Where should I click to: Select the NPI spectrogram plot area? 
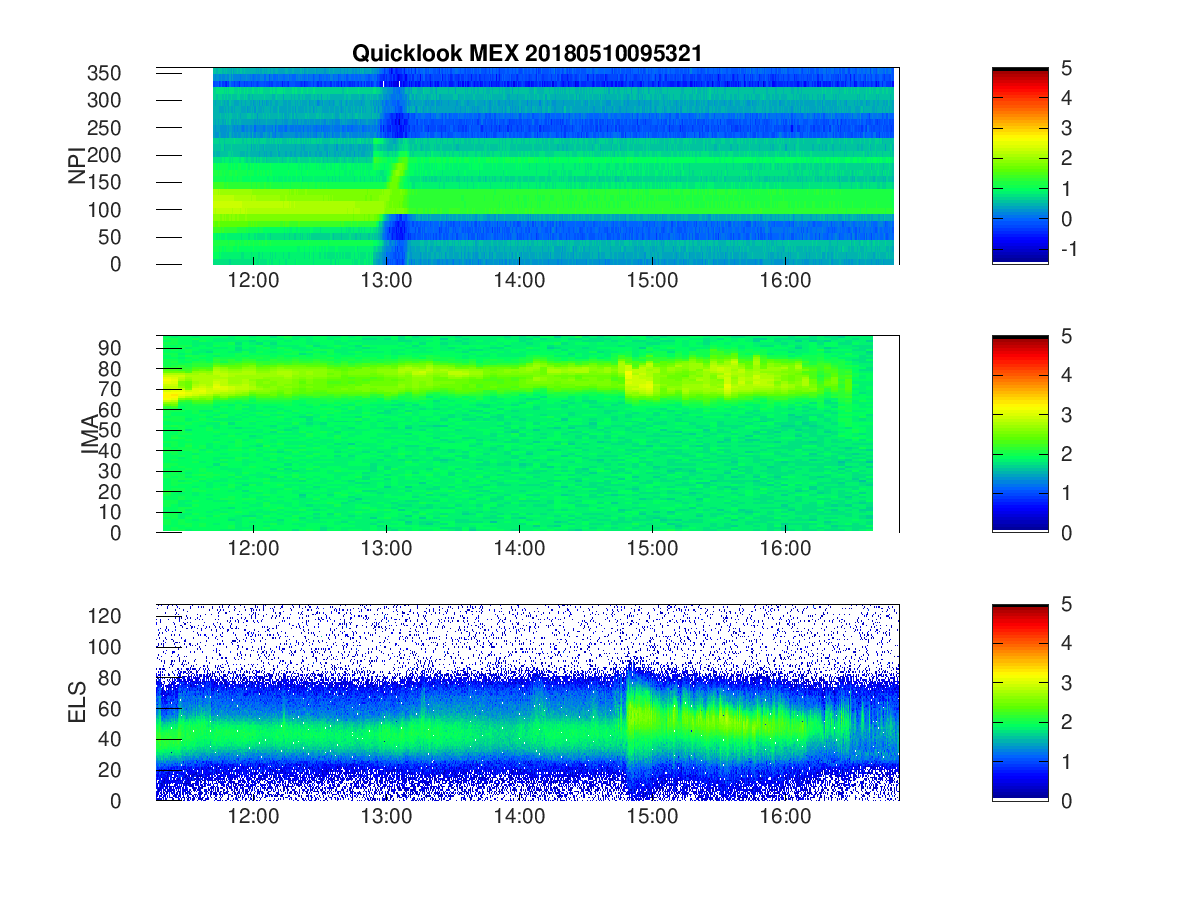(528, 166)
